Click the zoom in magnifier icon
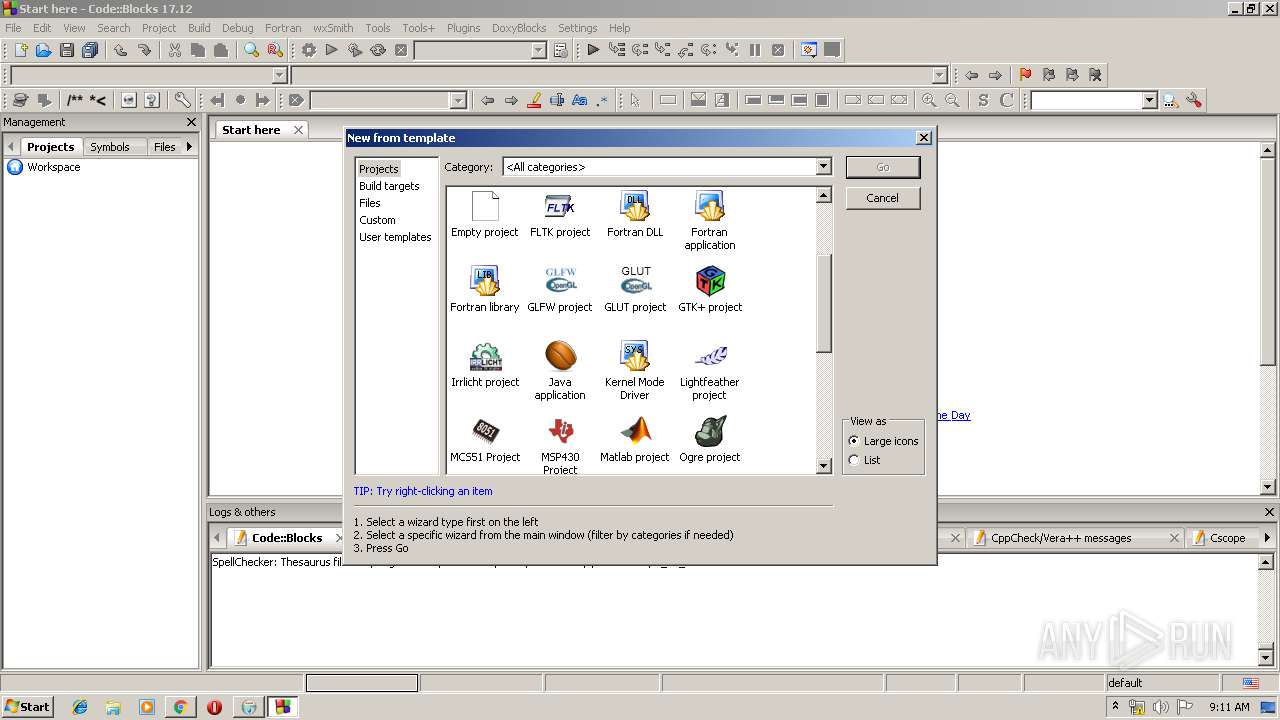Screen dimensions: 1280x720 (929, 100)
